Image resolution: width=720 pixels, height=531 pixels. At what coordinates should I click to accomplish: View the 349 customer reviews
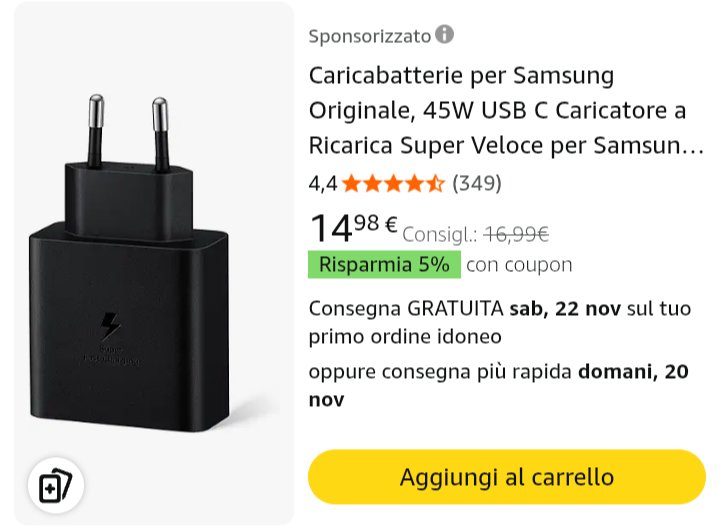(477, 184)
